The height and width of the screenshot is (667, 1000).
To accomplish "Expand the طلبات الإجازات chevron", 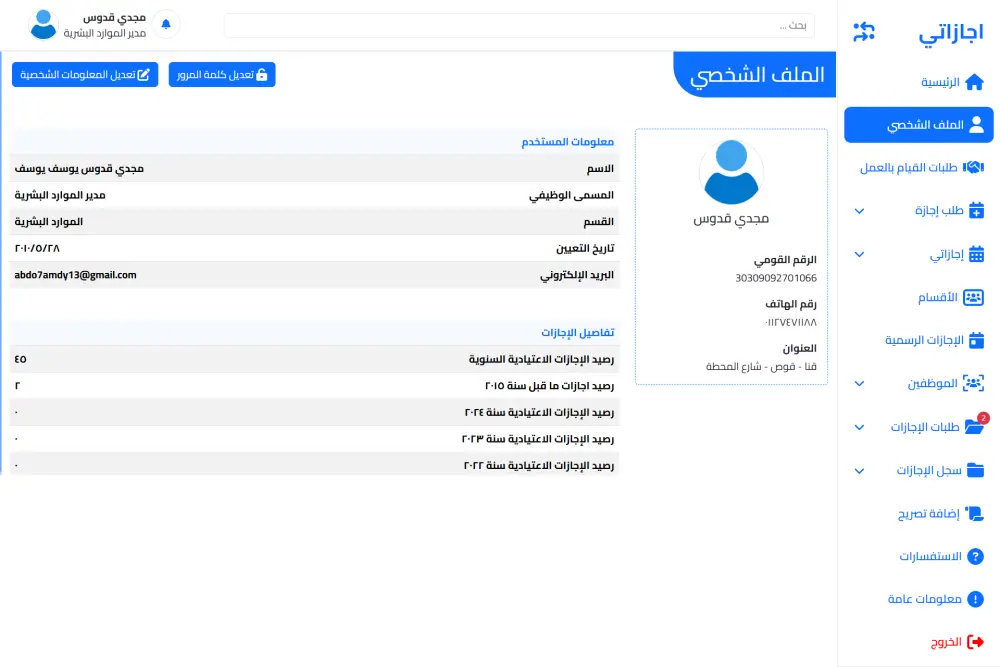I will (x=858, y=427).
